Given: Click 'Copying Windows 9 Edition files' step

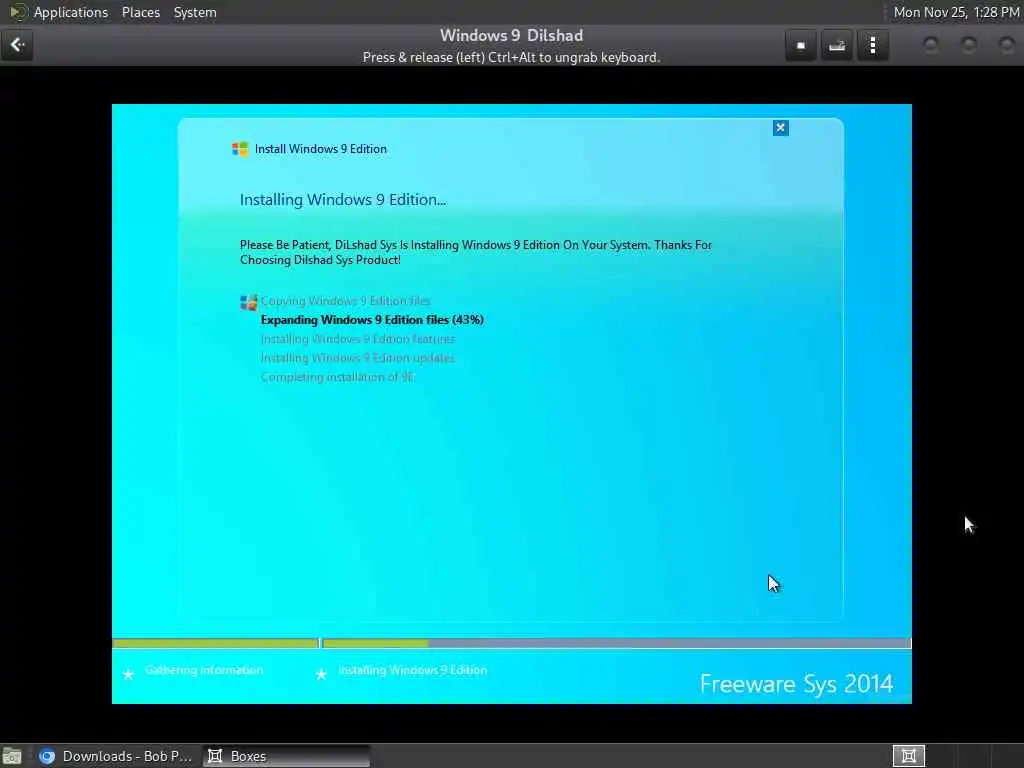Looking at the screenshot, I should 345,301.
